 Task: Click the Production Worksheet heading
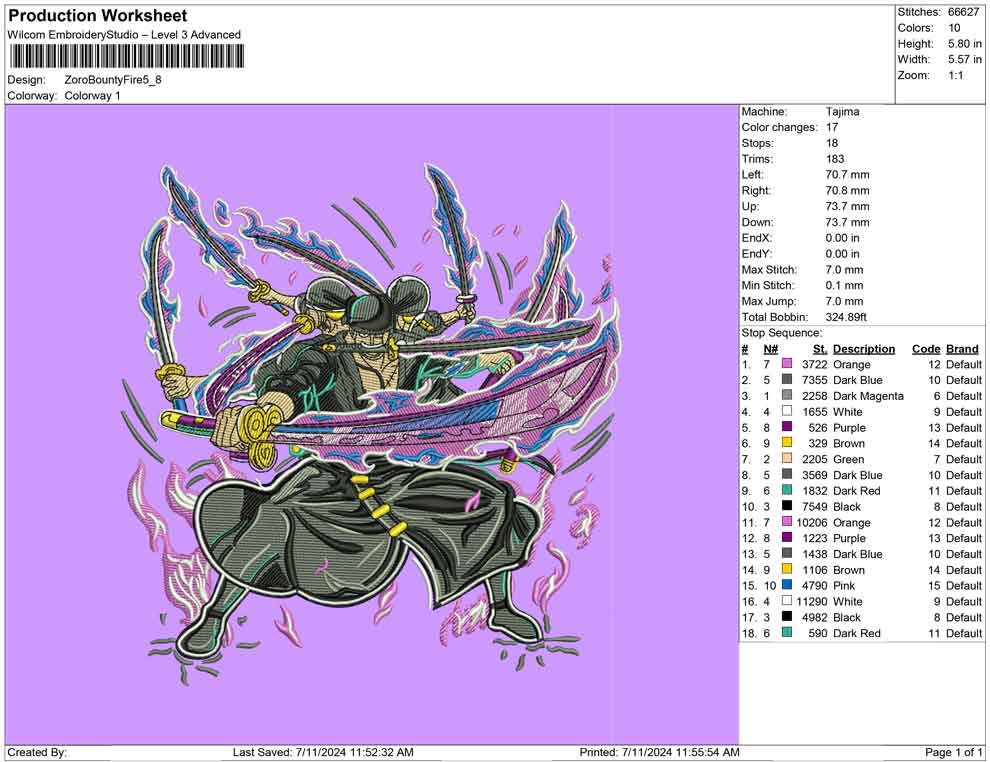tap(98, 16)
